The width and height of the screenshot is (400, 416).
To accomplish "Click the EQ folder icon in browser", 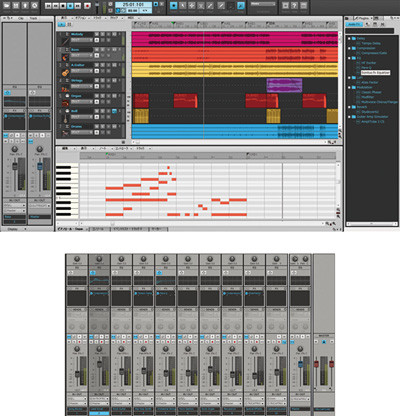I will tap(354, 58).
